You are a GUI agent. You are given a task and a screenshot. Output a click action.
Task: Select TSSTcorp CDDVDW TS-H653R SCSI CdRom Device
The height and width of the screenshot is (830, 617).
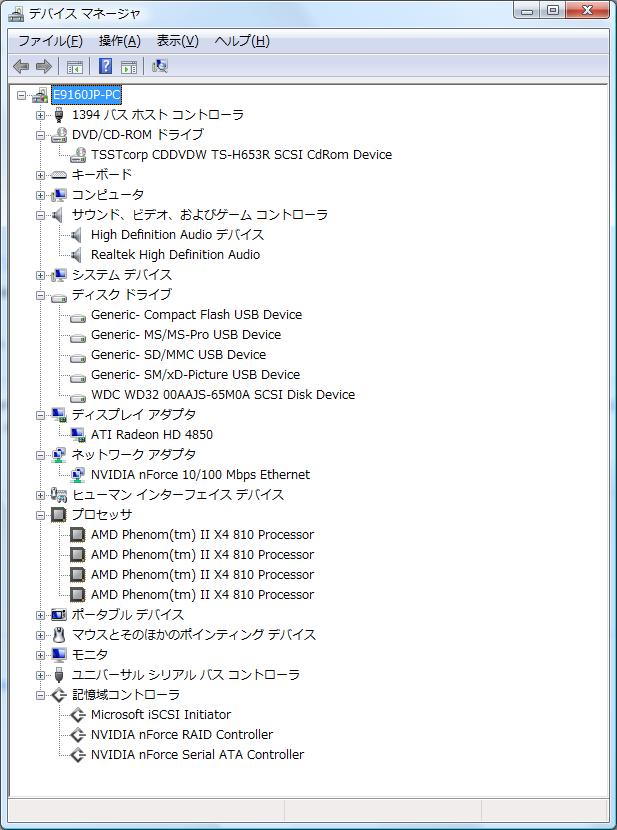[x=241, y=155]
